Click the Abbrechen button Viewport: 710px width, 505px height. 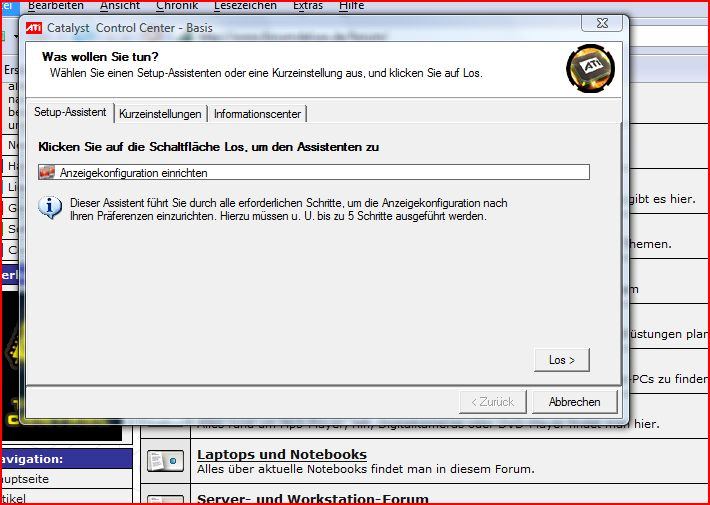[575, 402]
